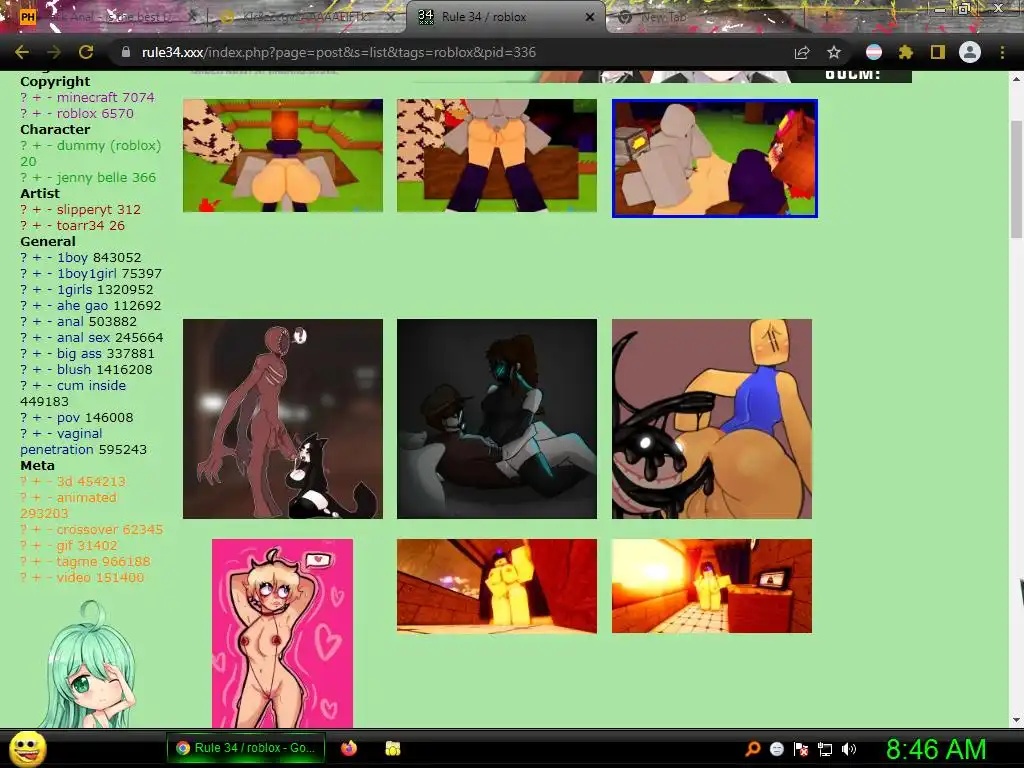Screen dimensions: 1024x768
Task: Open the share-this-page icon in address bar
Action: [x=802, y=53]
